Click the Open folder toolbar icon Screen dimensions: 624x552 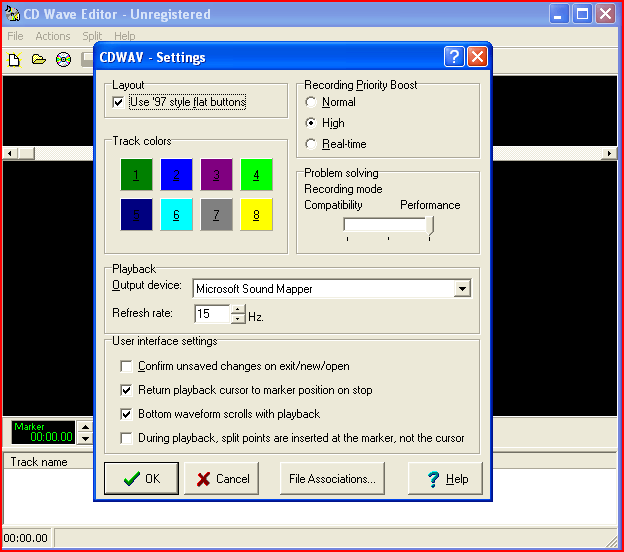[x=39, y=60]
